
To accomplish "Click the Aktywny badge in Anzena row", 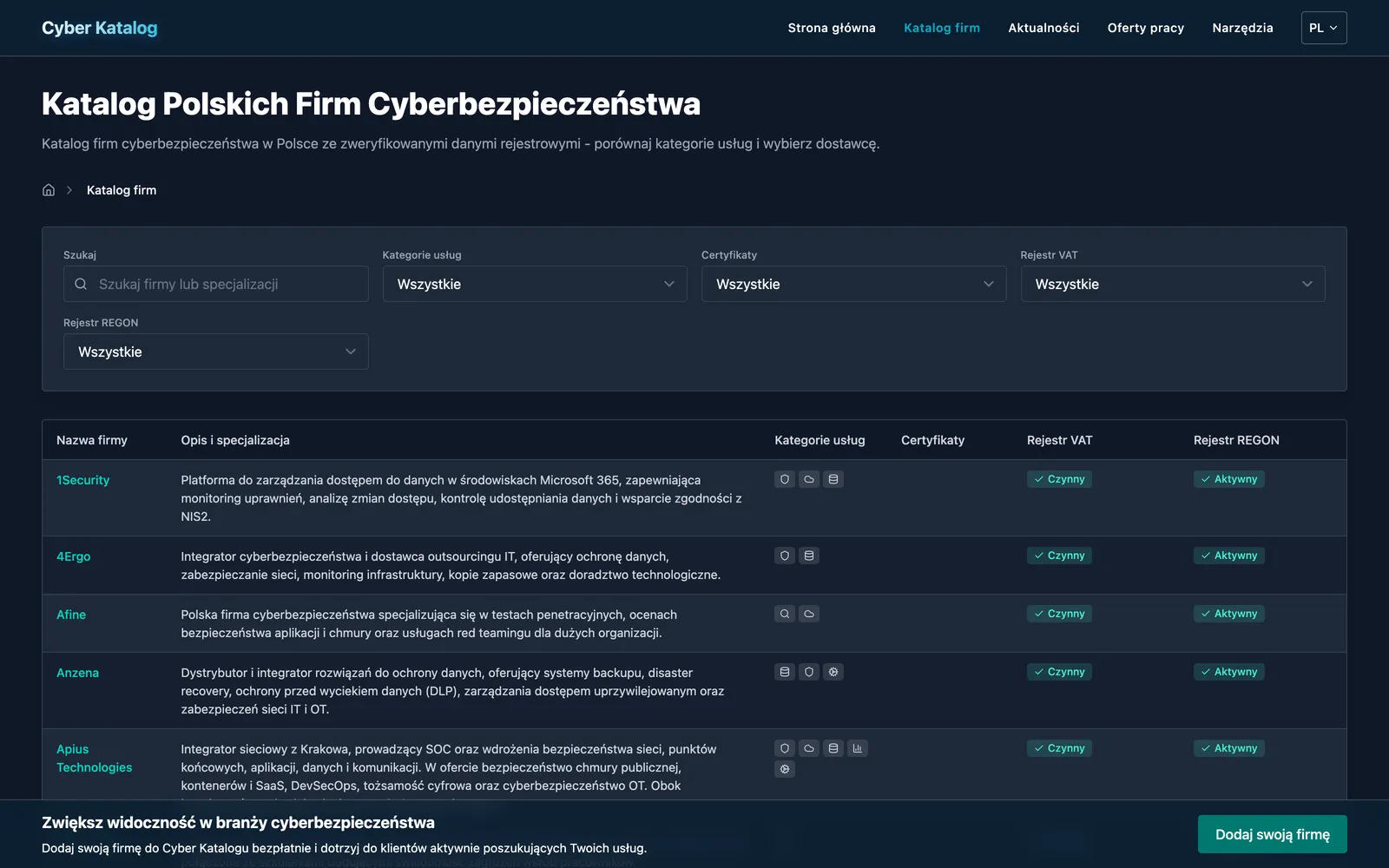I will pos(1229,672).
